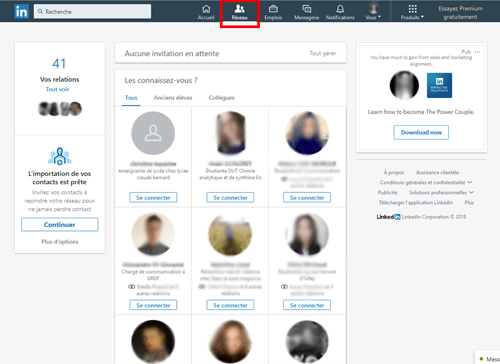
Task: Click the Download now button
Action: pos(421,132)
